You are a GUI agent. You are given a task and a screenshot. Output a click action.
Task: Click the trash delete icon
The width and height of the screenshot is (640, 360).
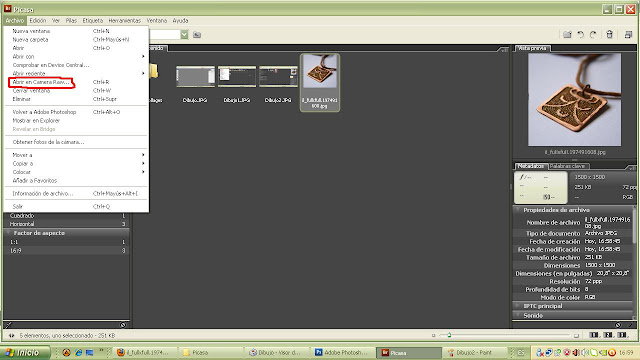point(609,35)
